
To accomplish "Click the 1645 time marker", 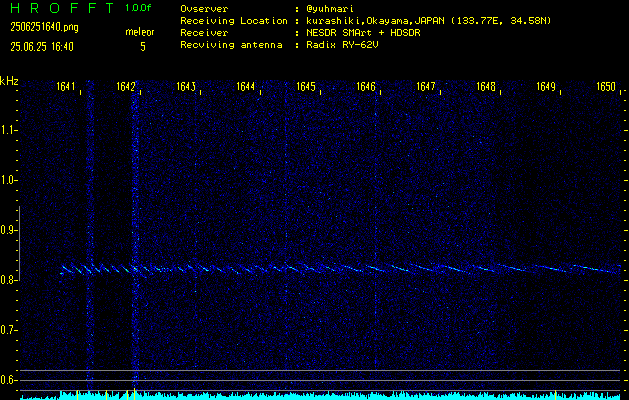I will [306, 87].
